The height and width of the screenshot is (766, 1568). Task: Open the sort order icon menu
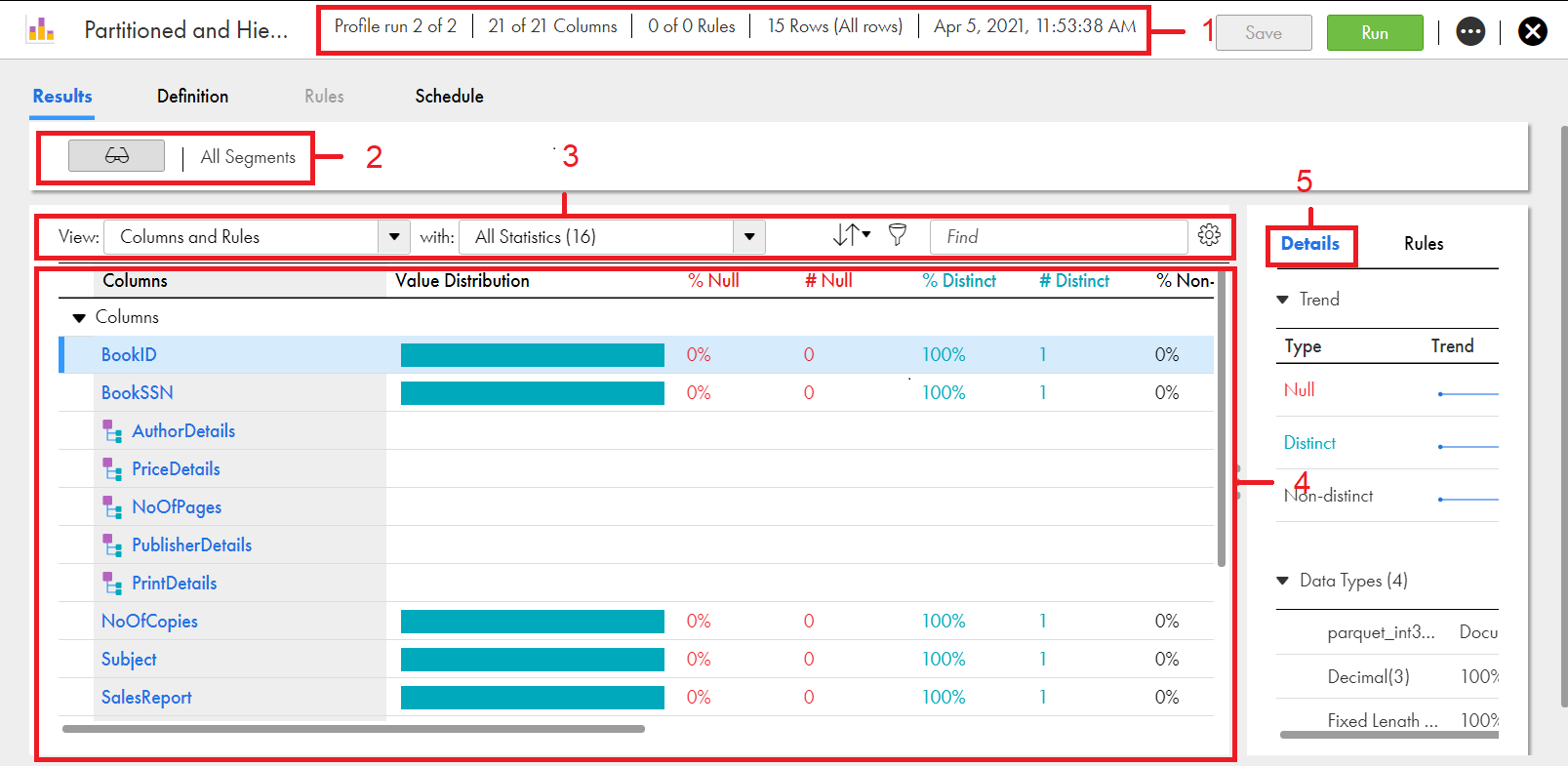851,235
